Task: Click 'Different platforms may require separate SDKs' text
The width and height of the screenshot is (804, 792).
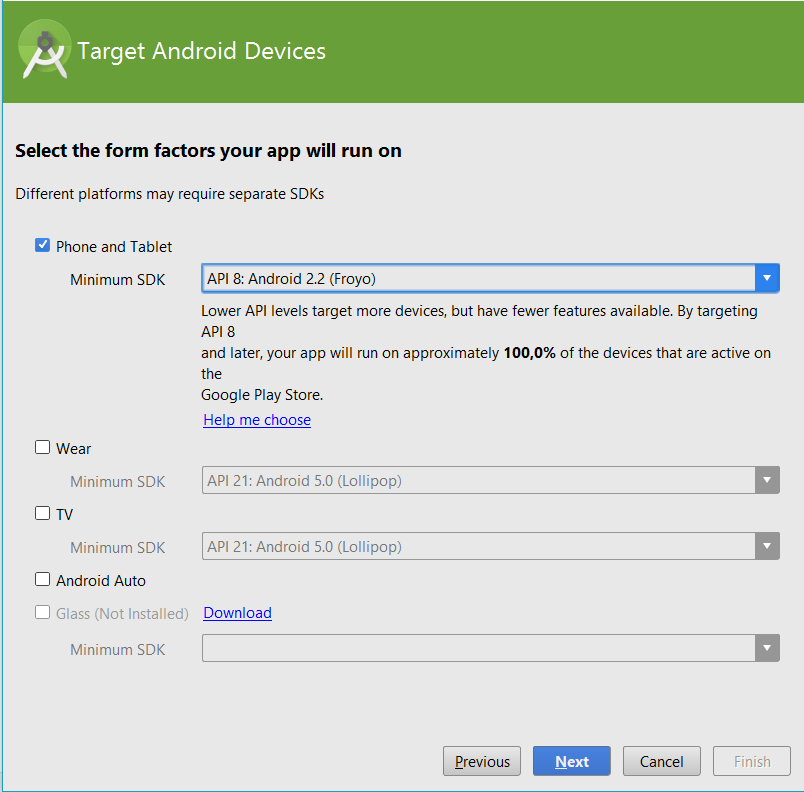Action: tap(170, 194)
